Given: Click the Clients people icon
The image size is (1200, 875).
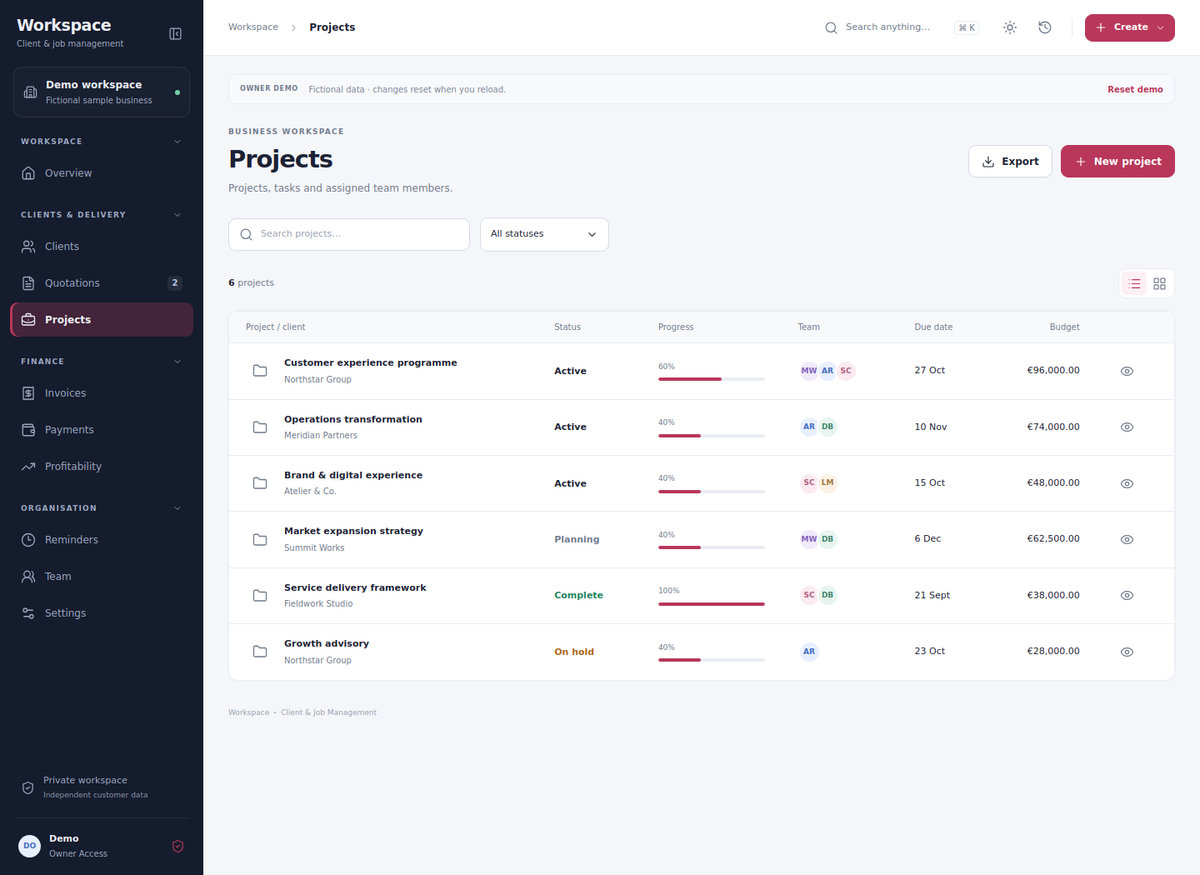Looking at the screenshot, I should click(x=29, y=246).
